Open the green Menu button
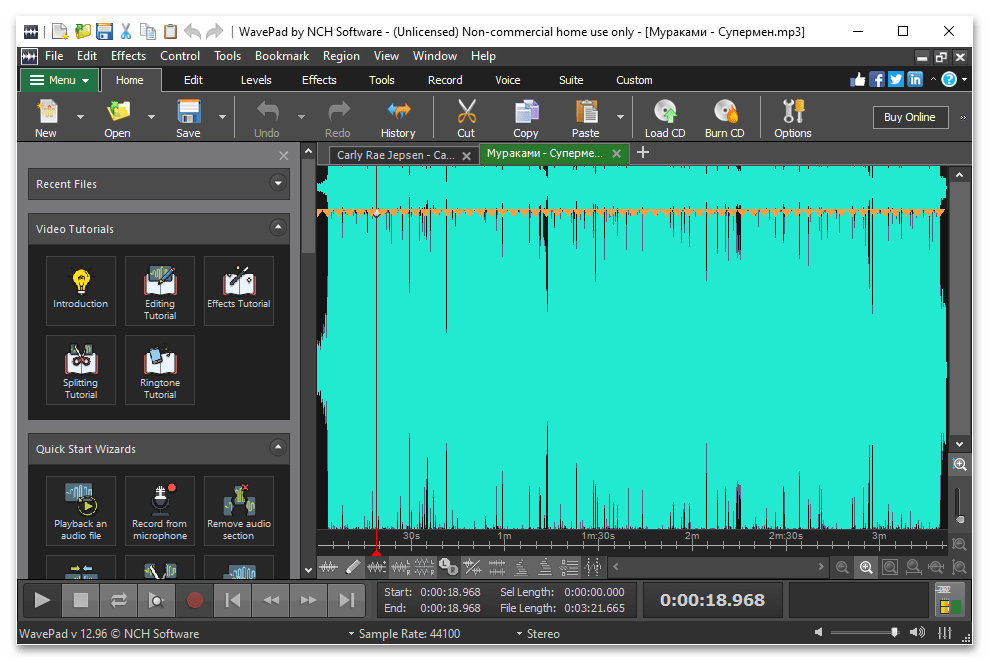 [60, 80]
